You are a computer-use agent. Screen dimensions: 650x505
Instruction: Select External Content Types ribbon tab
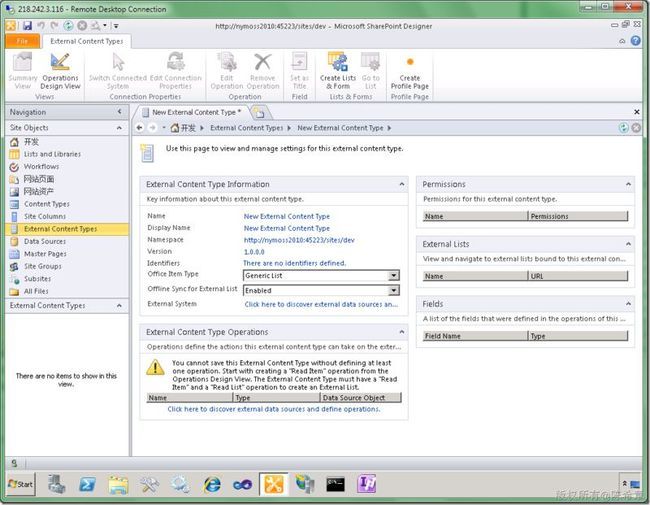[x=87, y=41]
